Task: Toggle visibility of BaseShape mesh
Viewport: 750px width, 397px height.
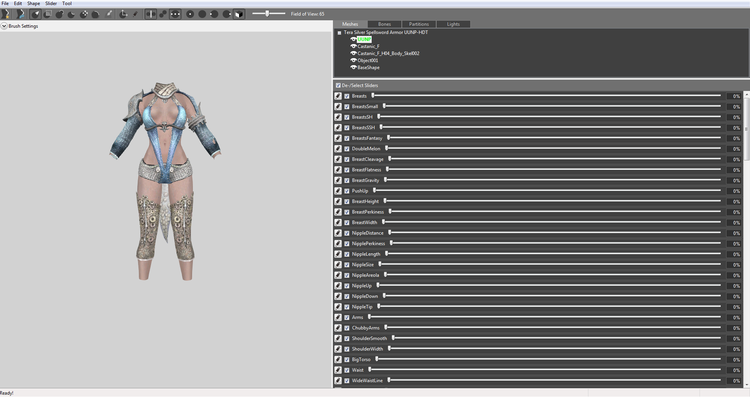Action: click(x=353, y=67)
